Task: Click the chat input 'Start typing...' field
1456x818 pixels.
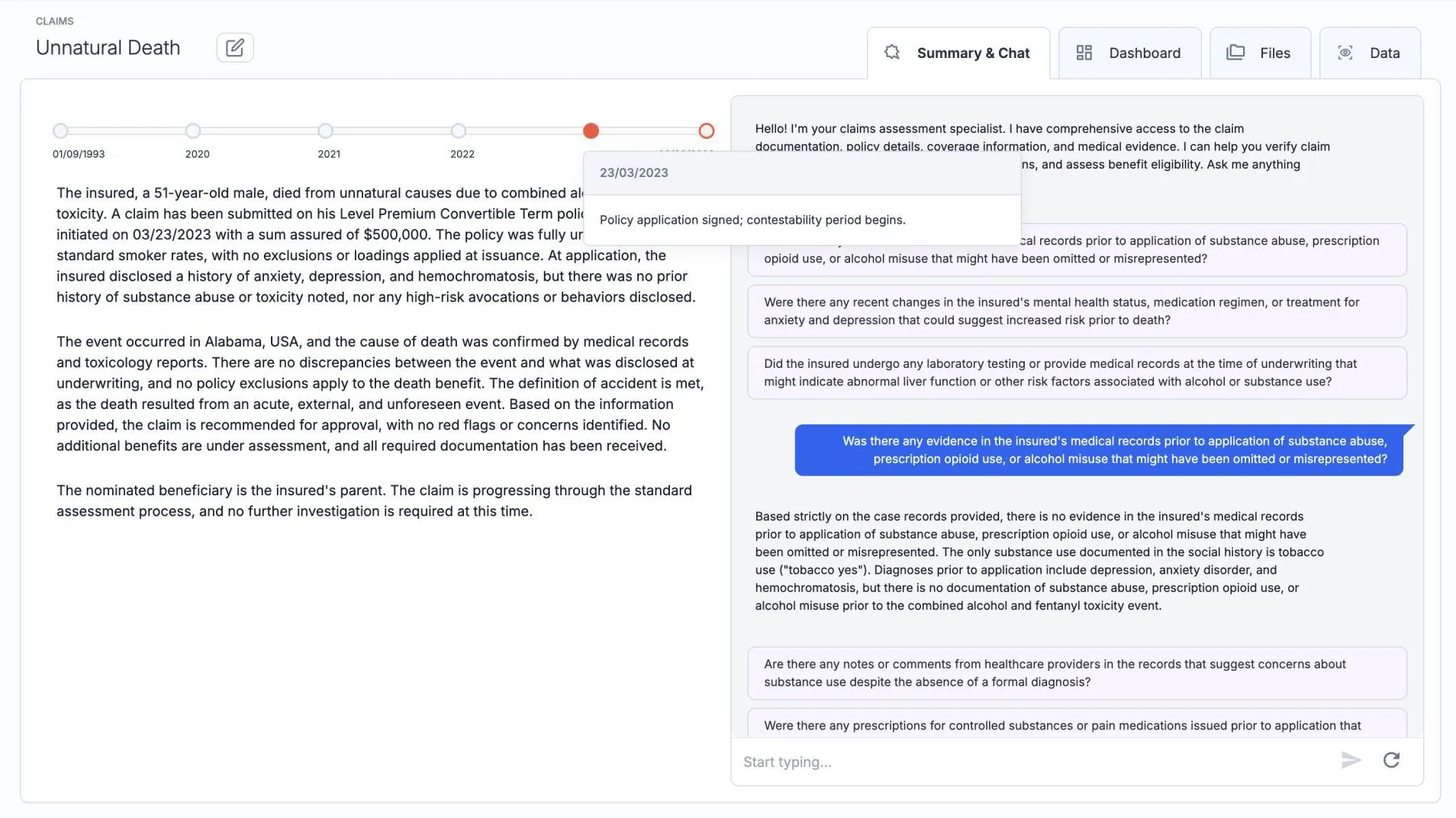Action: 1034,762
